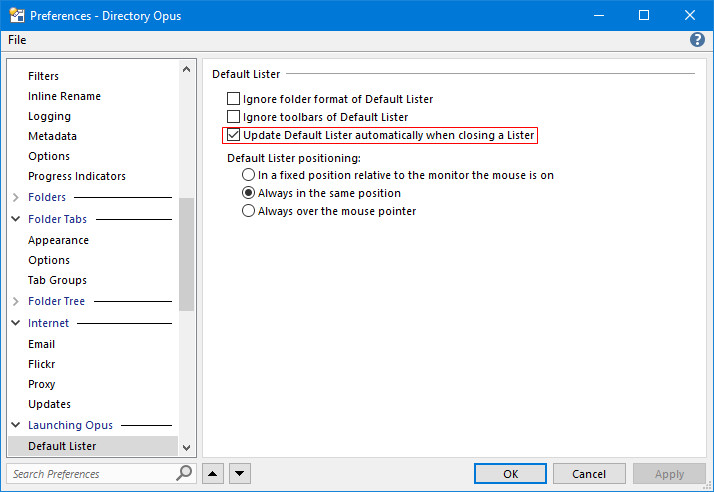Select Always over the mouse pointer
The width and height of the screenshot is (714, 492).
pyautogui.click(x=248, y=211)
